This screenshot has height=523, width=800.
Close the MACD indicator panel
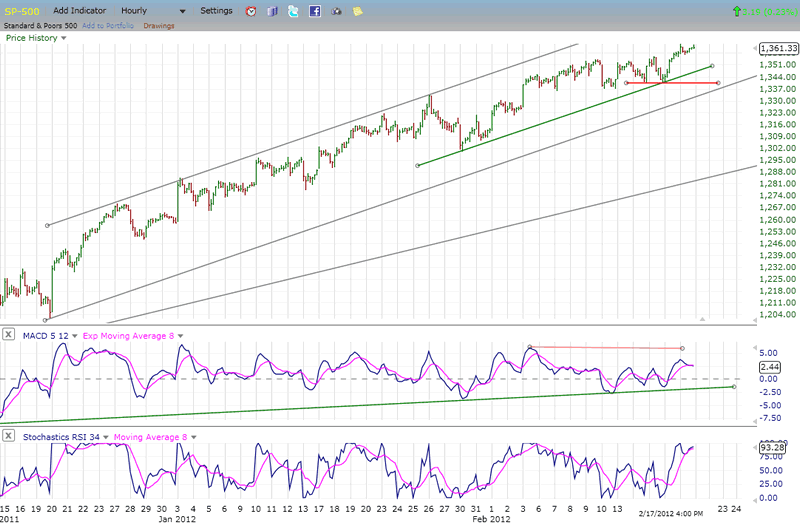point(8,334)
